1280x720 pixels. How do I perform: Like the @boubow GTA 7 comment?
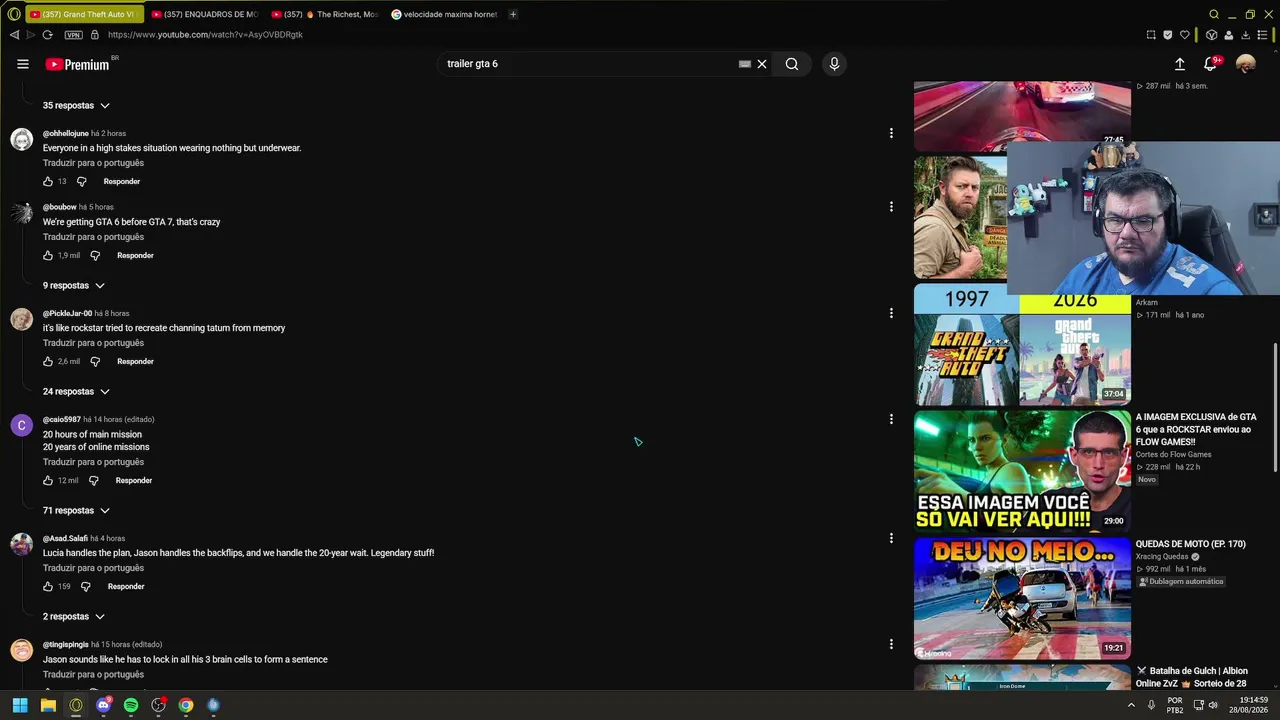48,256
